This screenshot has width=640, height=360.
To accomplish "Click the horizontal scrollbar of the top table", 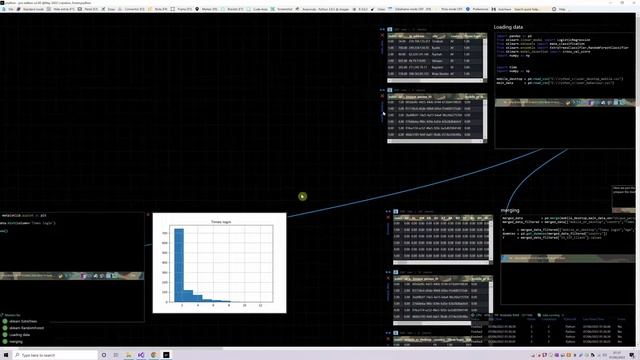I will [435, 80].
